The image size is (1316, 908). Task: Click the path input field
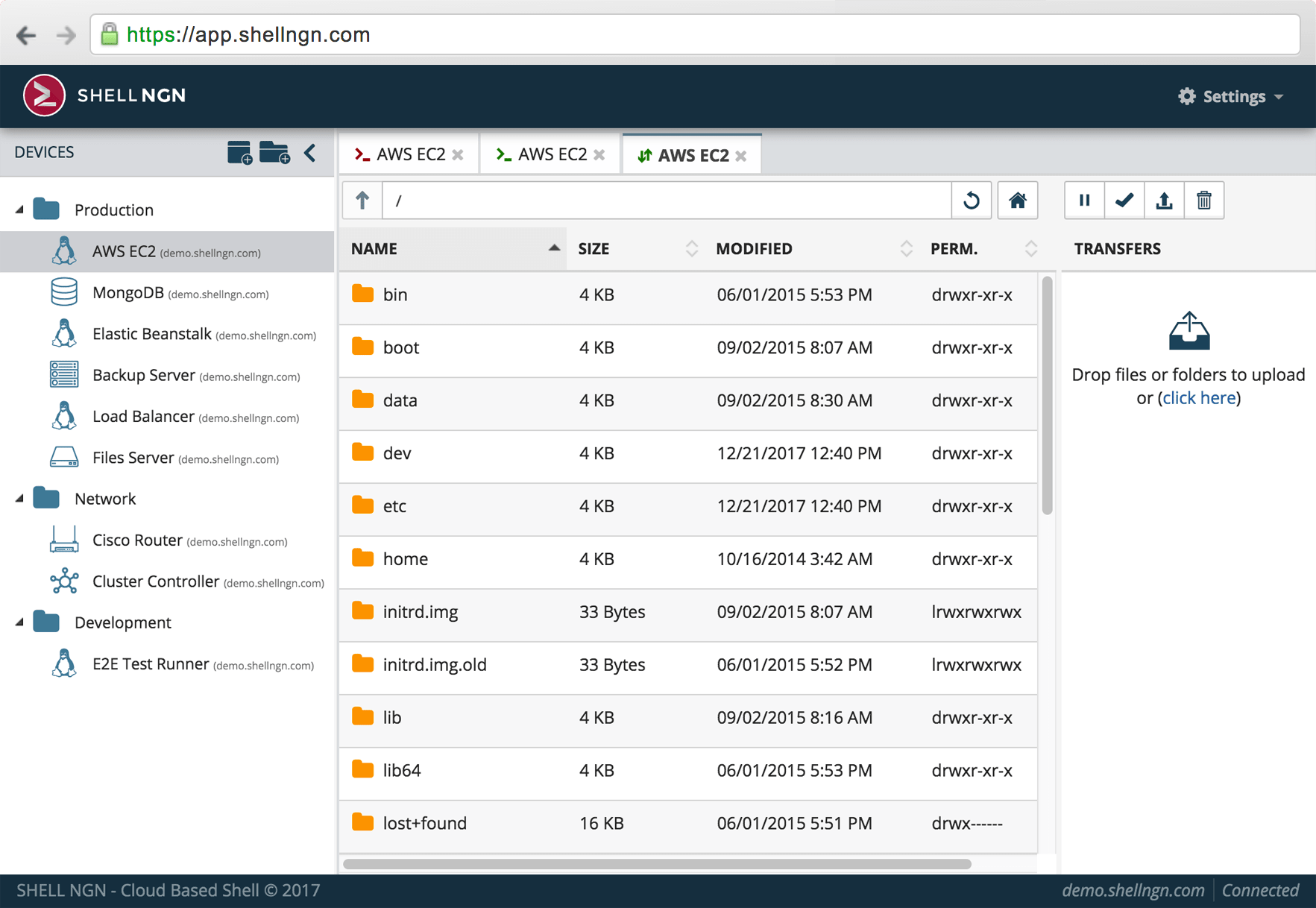pyautogui.click(x=667, y=201)
